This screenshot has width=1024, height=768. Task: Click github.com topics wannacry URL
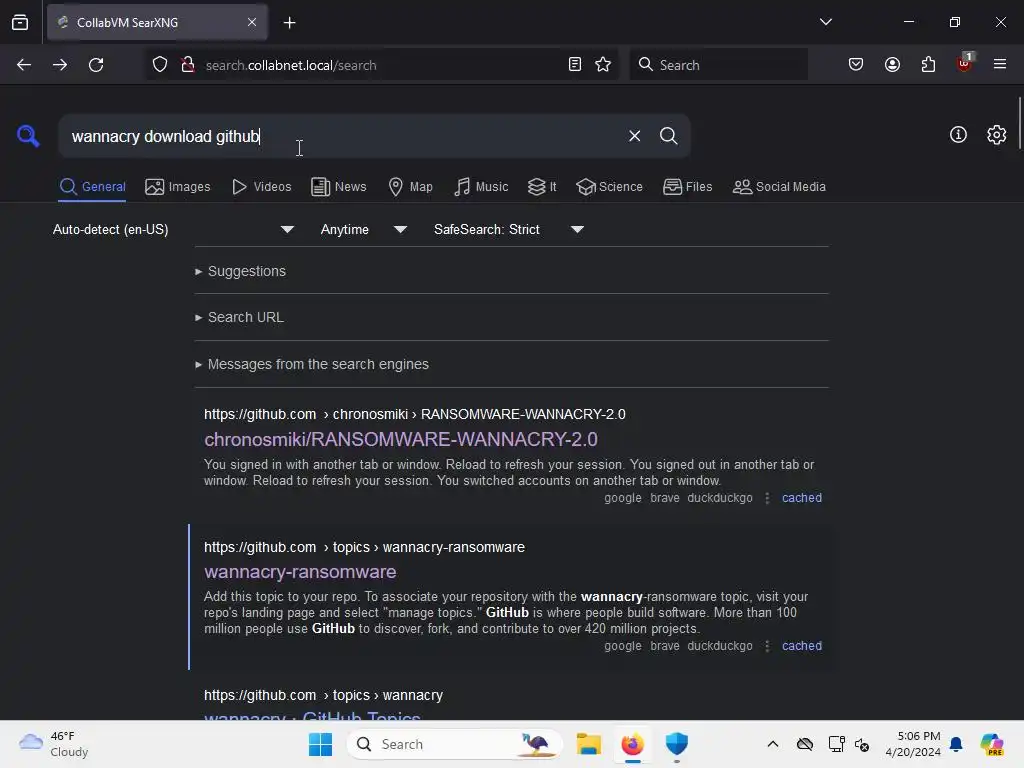tap(323, 695)
